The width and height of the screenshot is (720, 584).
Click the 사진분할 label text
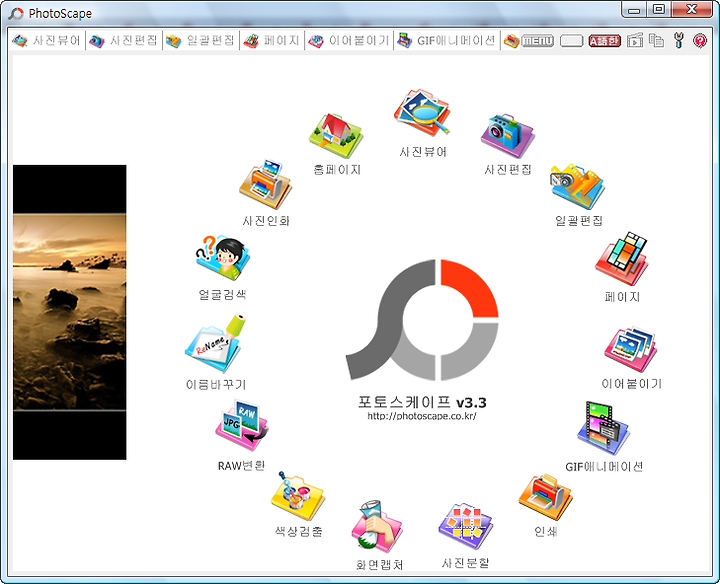point(465,562)
